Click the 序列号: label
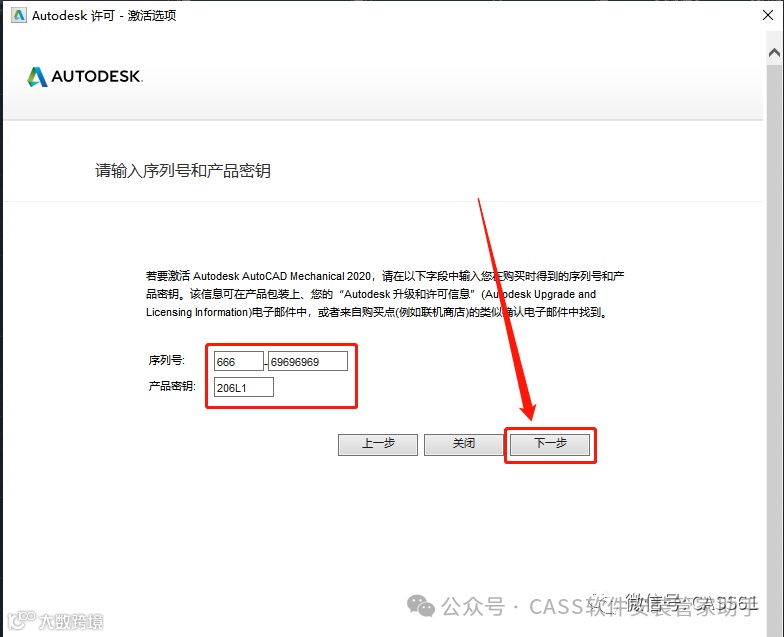The image size is (784, 637). pyautogui.click(x=166, y=360)
